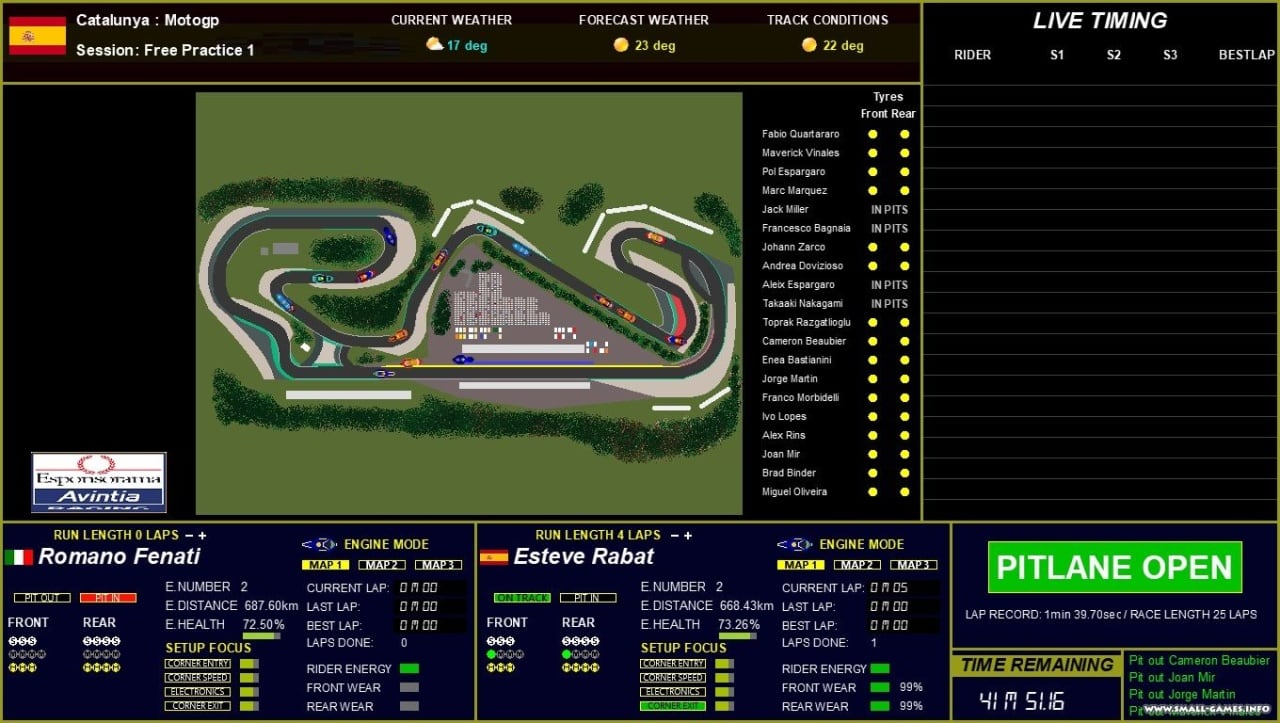Click Fabio Quartararo's front tyre indicator

click(x=872, y=134)
